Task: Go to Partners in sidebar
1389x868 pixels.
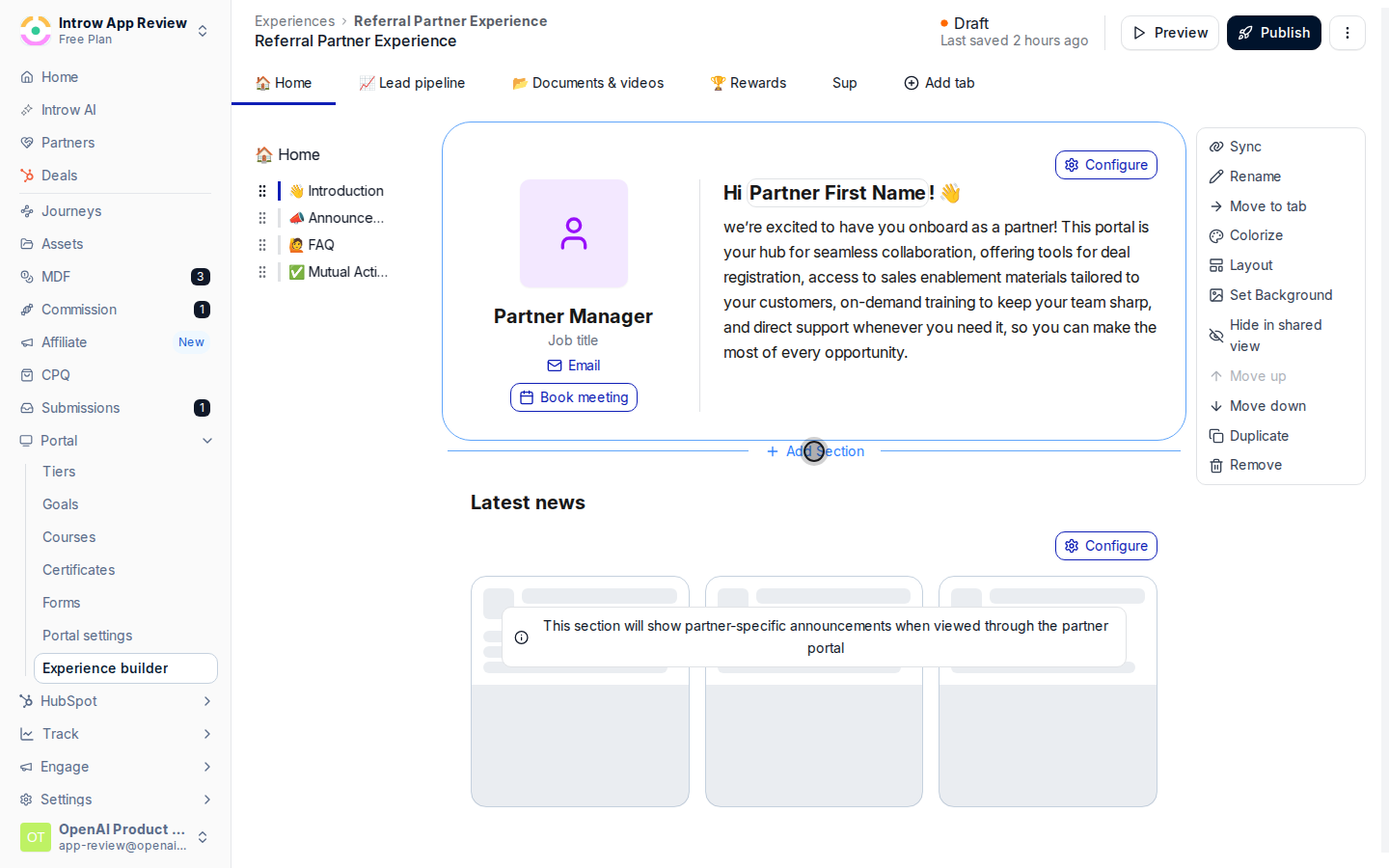Action: point(68,143)
